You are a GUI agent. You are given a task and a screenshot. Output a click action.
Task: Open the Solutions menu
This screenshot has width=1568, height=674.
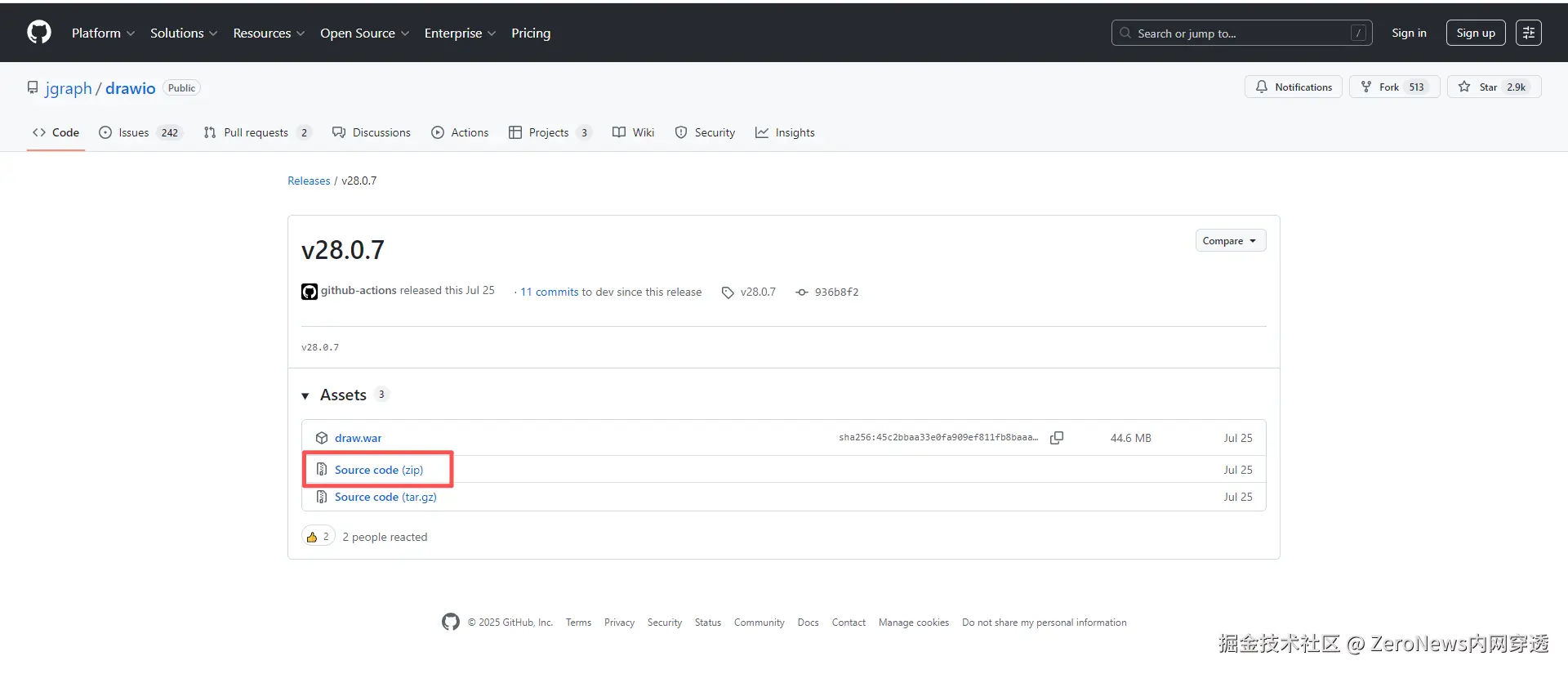[184, 33]
